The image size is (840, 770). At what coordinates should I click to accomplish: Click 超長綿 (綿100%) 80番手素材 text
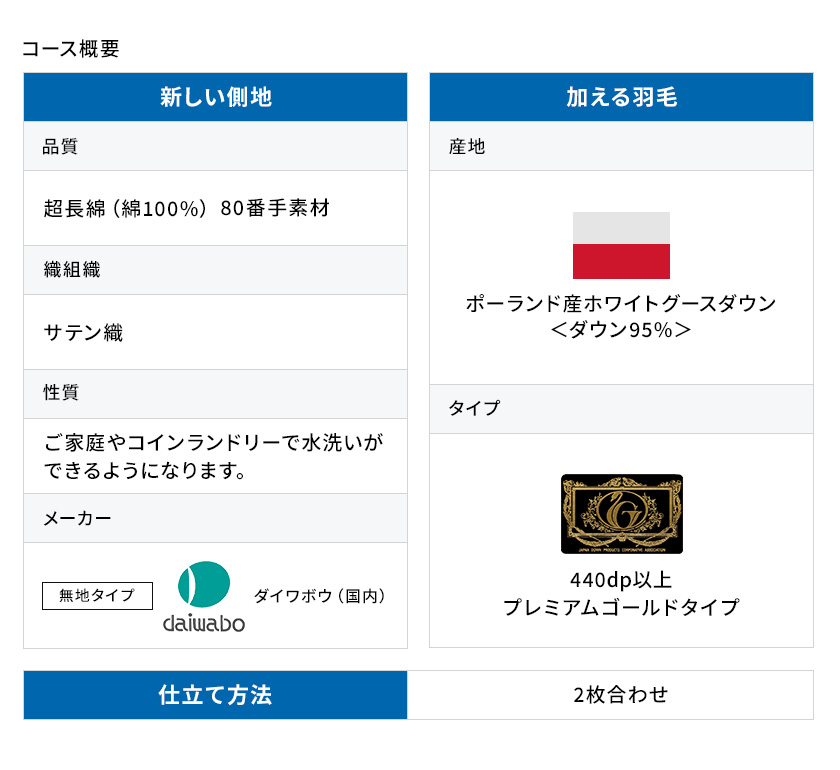click(x=186, y=208)
